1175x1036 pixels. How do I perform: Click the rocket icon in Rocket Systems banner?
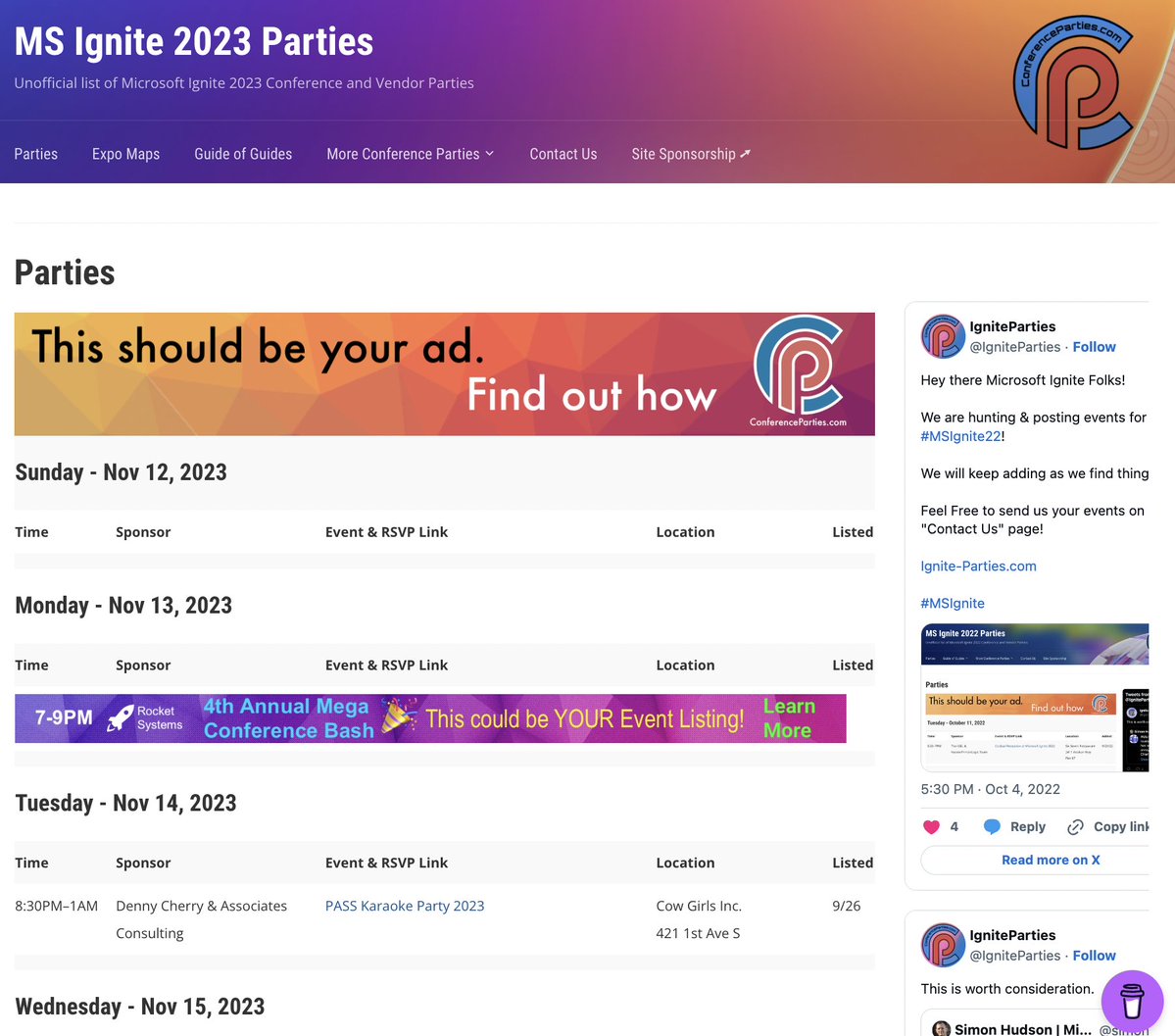pos(120,718)
